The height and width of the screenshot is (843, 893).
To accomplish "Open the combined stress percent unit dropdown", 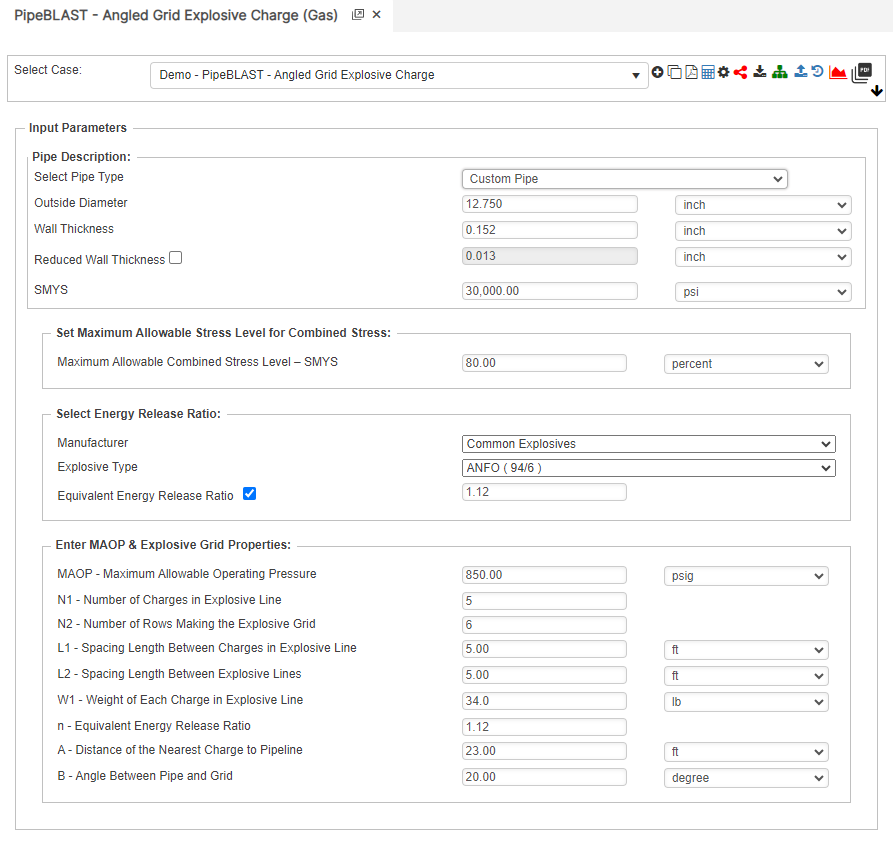I will pos(746,364).
